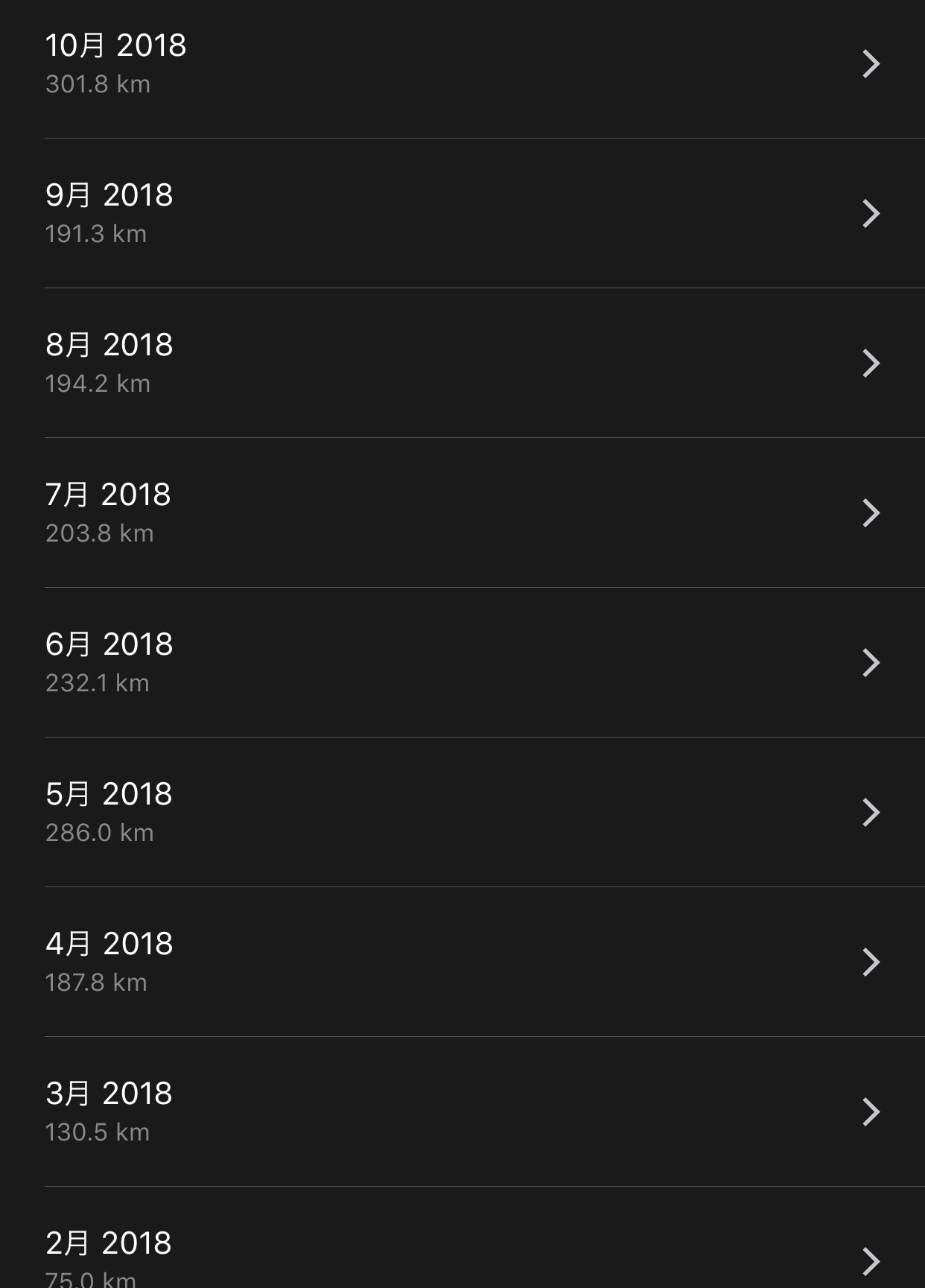The height and width of the screenshot is (1288, 925).
Task: Tap the chevron beside 10月 2018
Action: click(x=871, y=64)
